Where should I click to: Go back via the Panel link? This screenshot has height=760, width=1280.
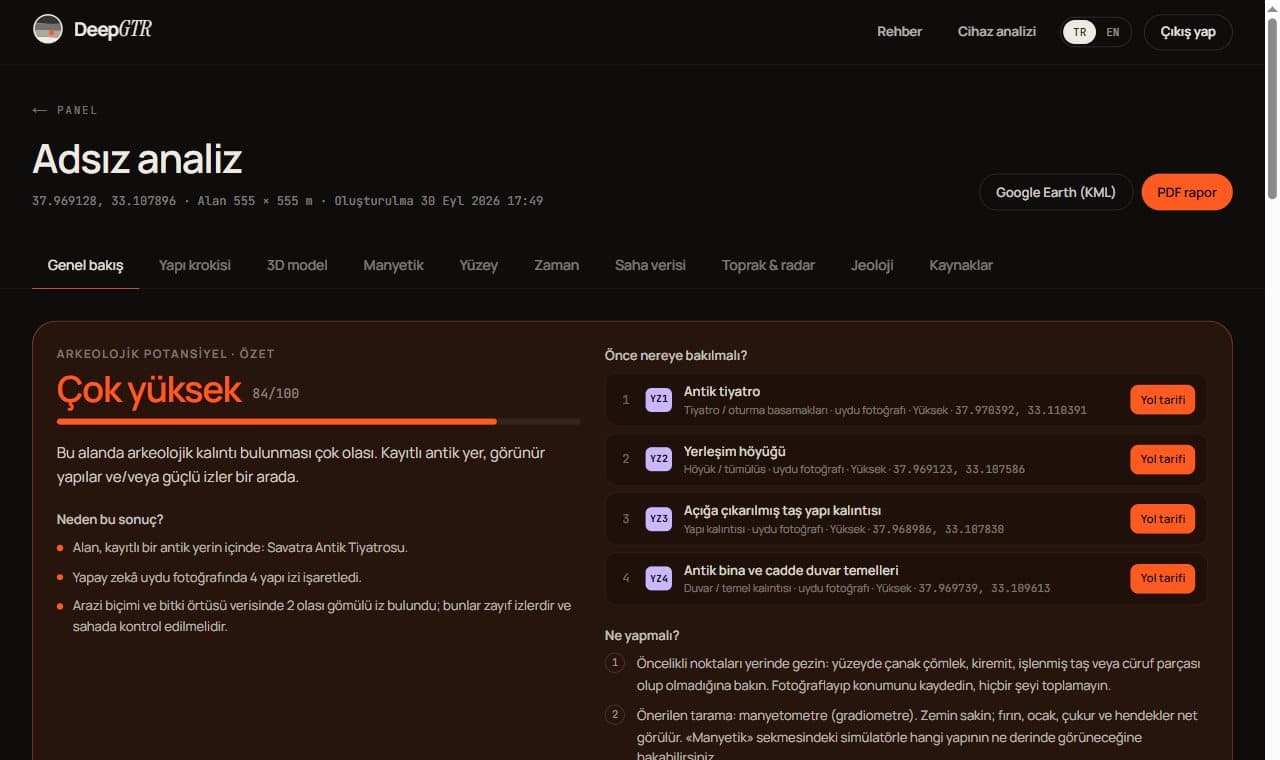65,110
